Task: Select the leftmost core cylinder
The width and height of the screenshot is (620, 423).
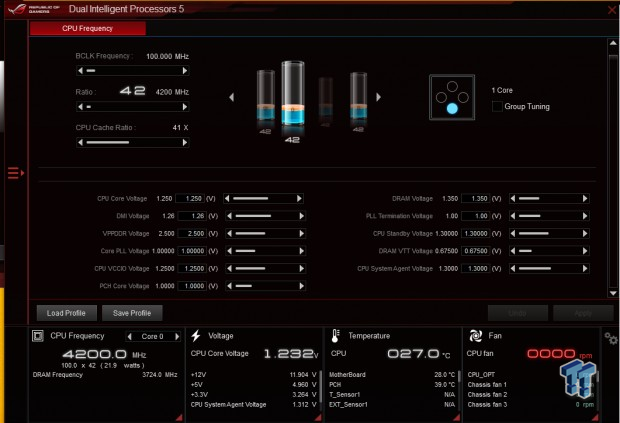Action: click(266, 95)
